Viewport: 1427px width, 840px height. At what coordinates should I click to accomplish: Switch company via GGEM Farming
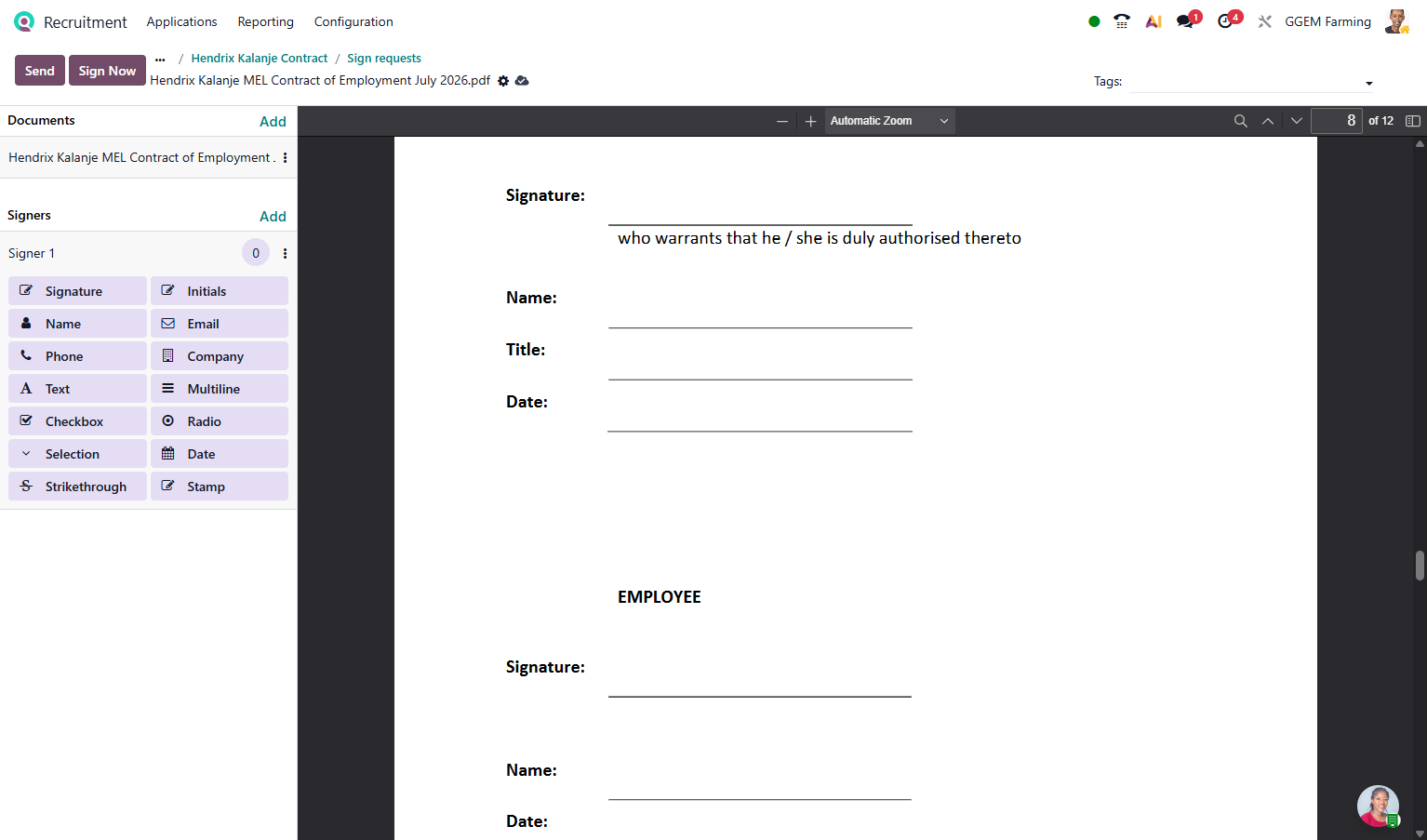pos(1327,21)
